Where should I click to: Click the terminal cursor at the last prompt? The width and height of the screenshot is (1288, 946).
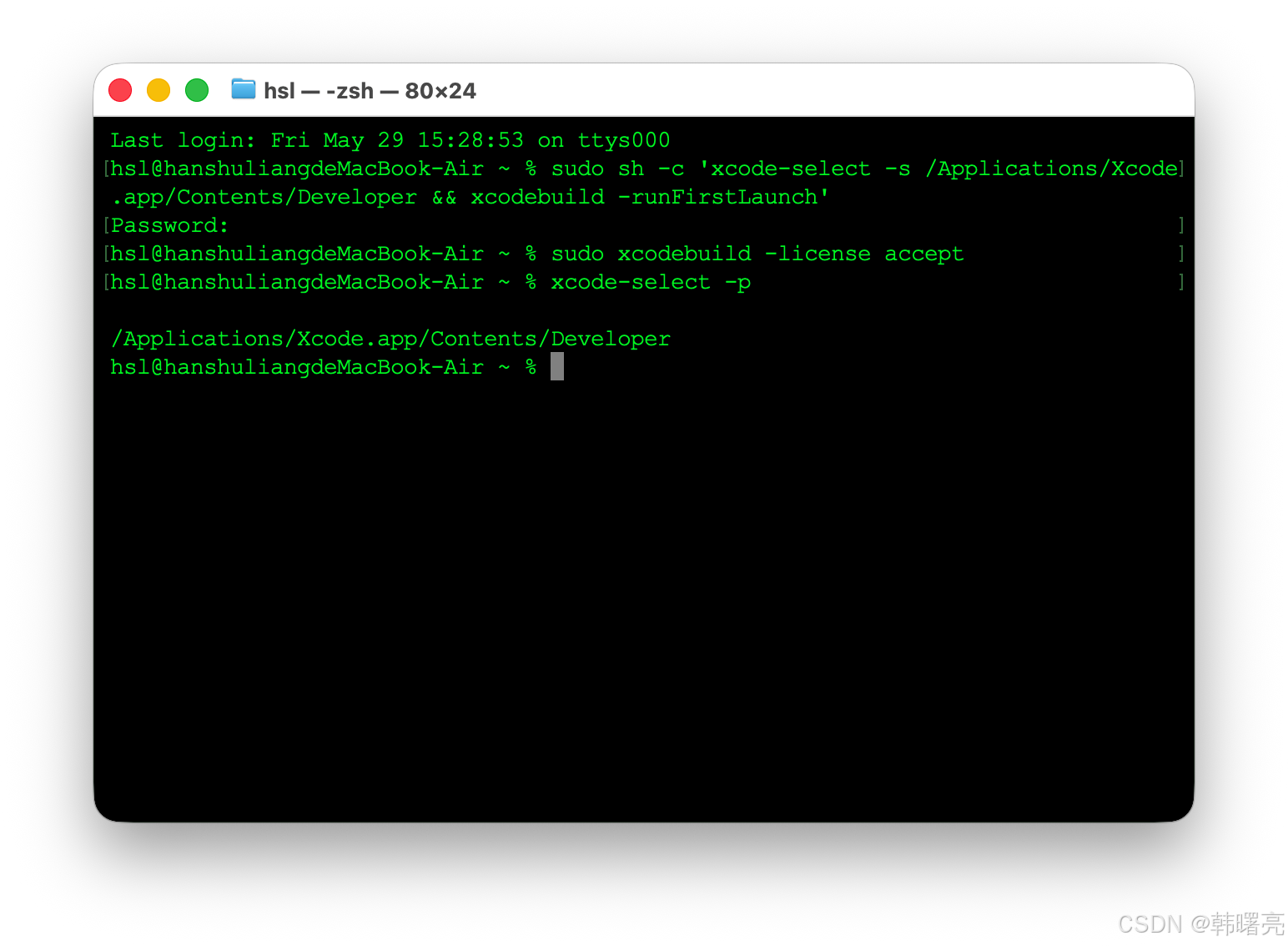(x=557, y=366)
